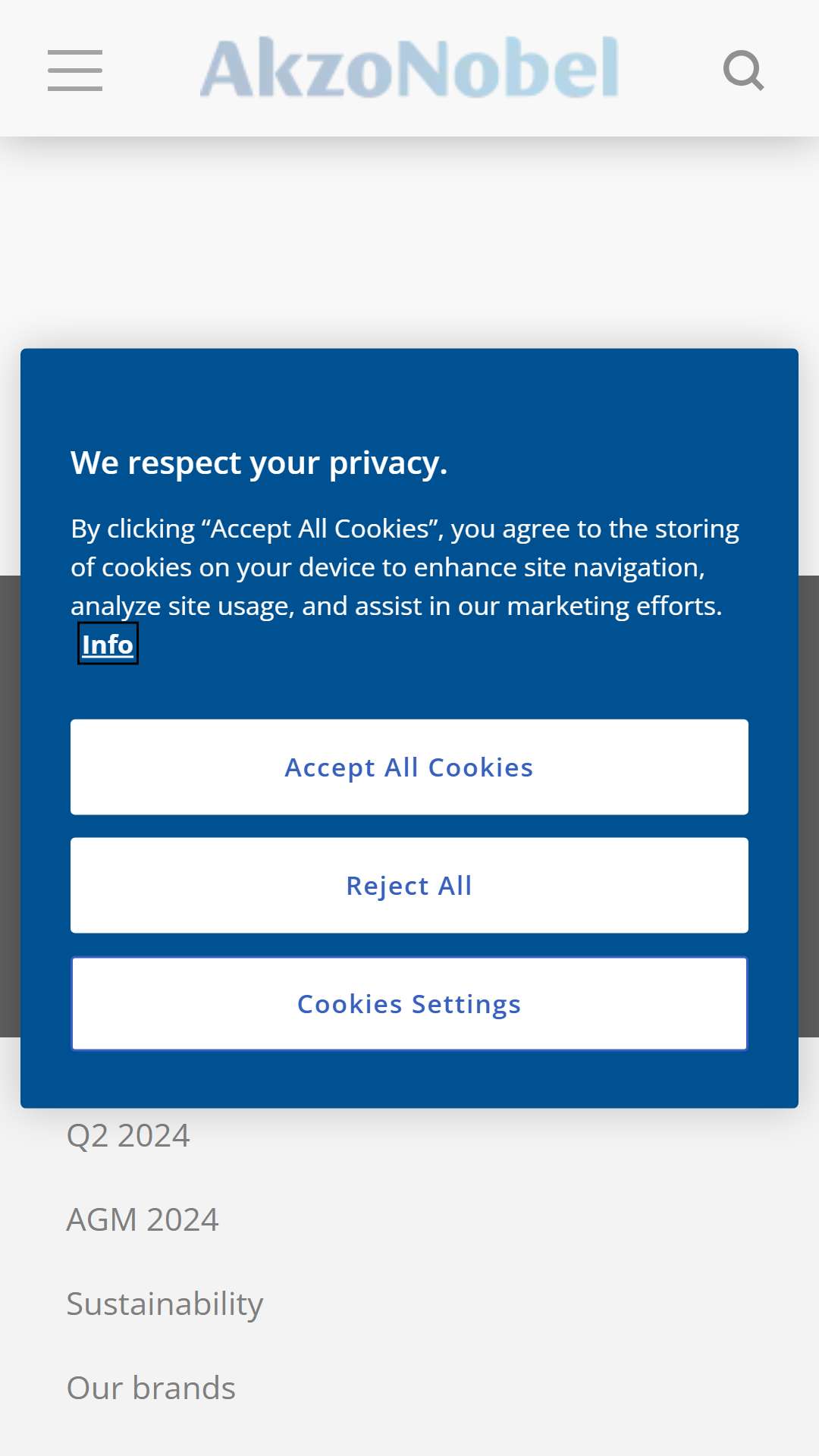The image size is (819, 1456).
Task: Open the Our brands link
Action: click(x=151, y=1389)
